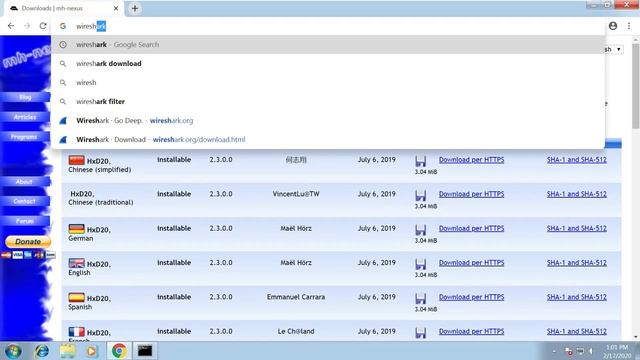Open the Windows Start menu orb
This screenshot has width=640, height=360.
[x=13, y=351]
